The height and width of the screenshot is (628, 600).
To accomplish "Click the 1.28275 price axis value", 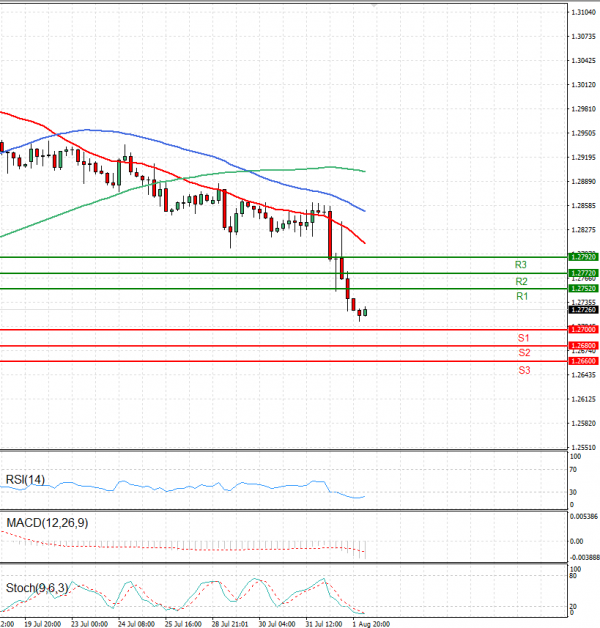I will point(584,230).
